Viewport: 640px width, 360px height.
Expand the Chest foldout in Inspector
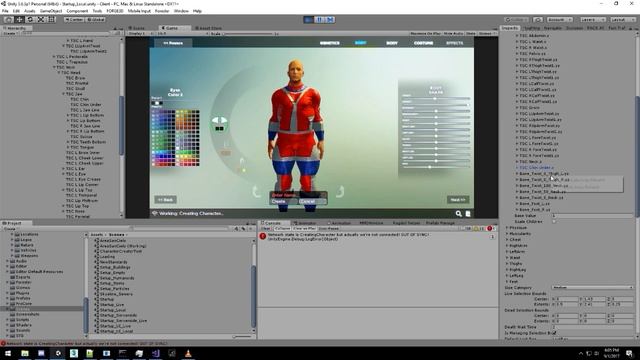507,240
